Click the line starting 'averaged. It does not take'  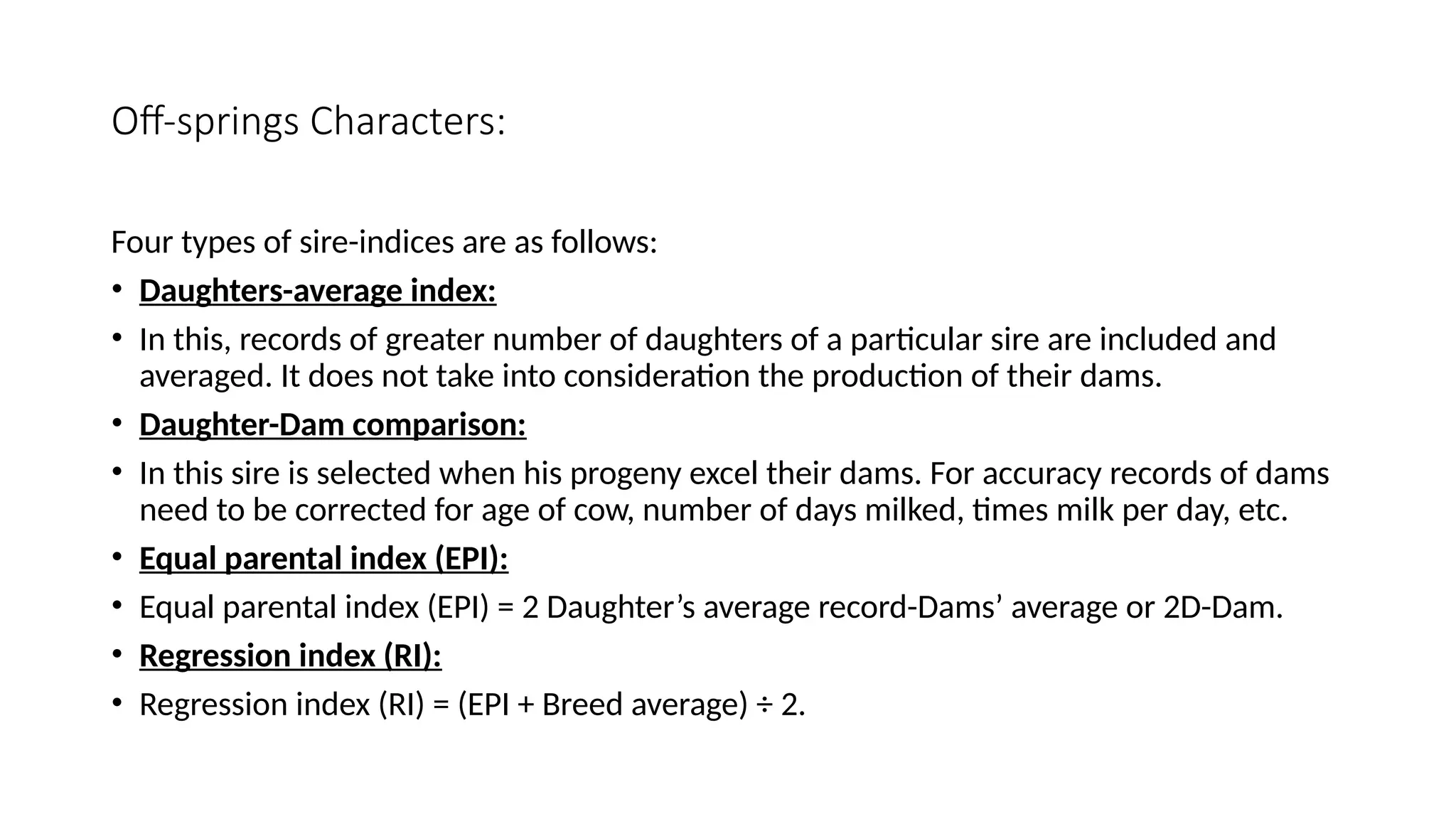651,376
